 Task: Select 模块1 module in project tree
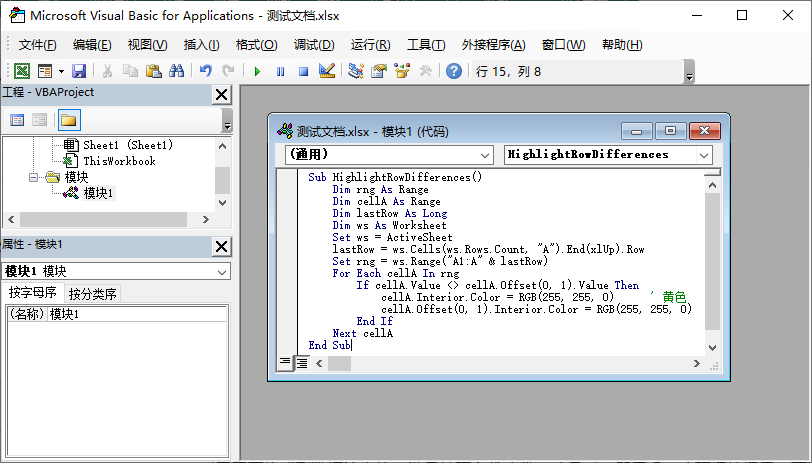[x=98, y=193]
